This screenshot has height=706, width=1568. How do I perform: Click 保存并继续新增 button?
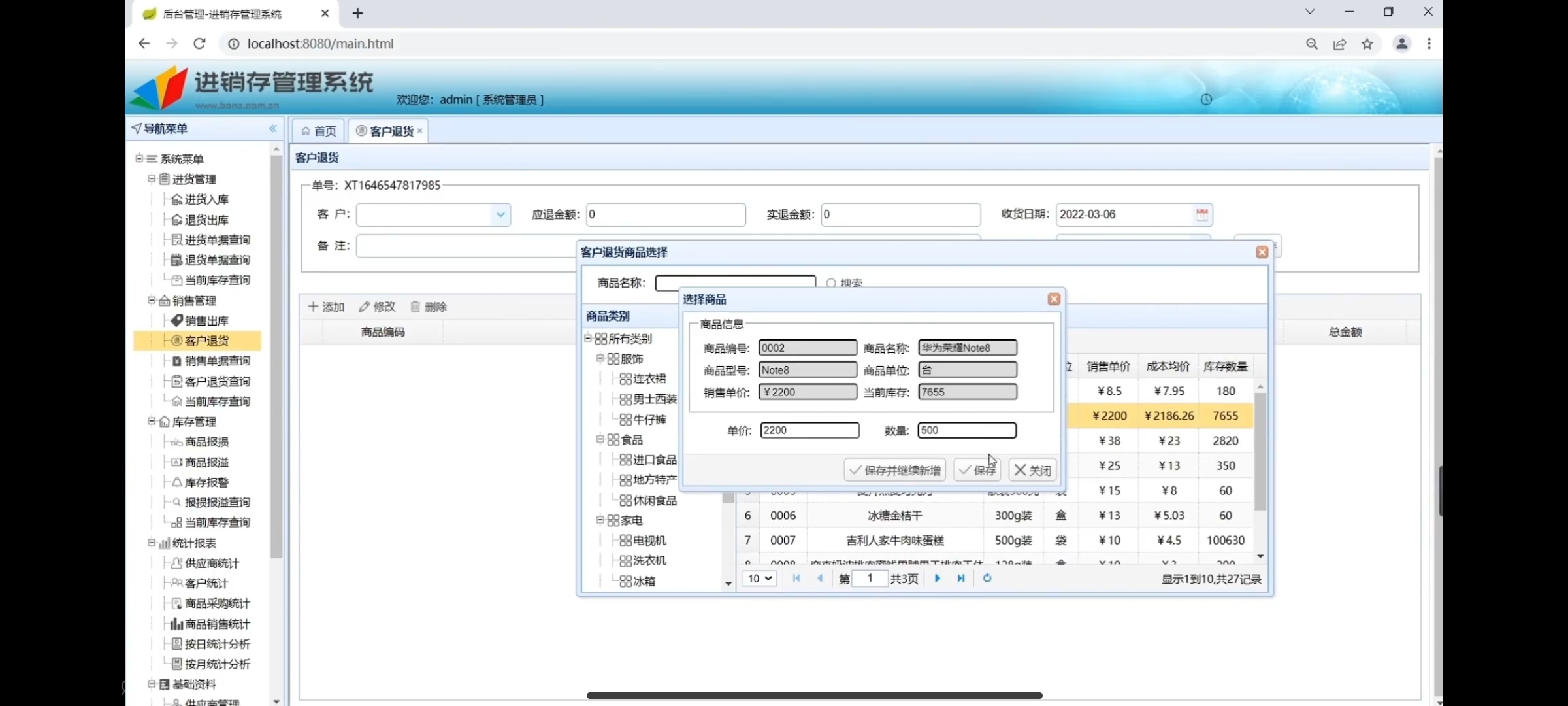pyautogui.click(x=894, y=470)
